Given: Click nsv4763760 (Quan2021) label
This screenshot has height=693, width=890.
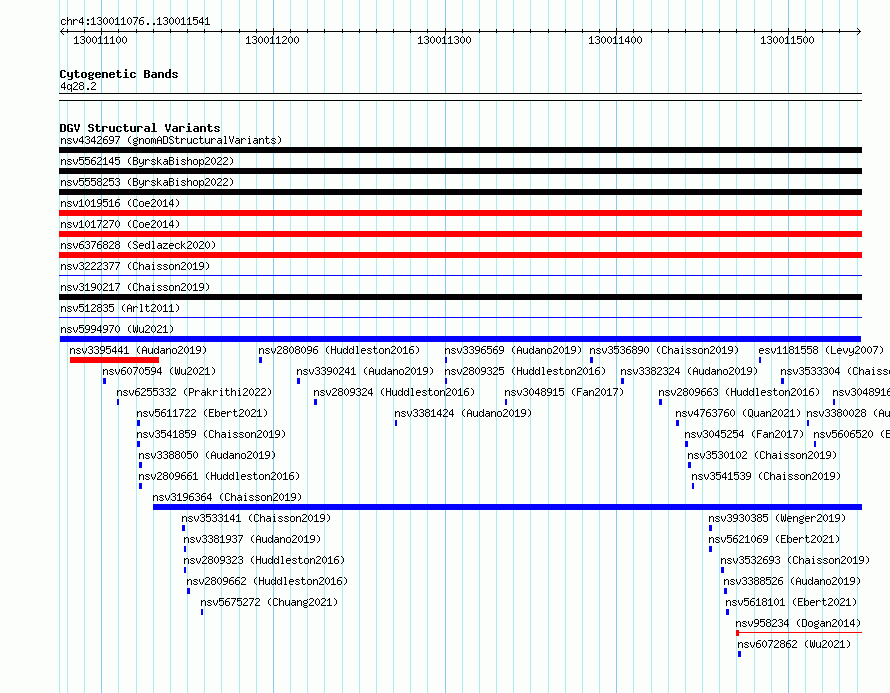Looking at the screenshot, I should pyautogui.click(x=738, y=413).
